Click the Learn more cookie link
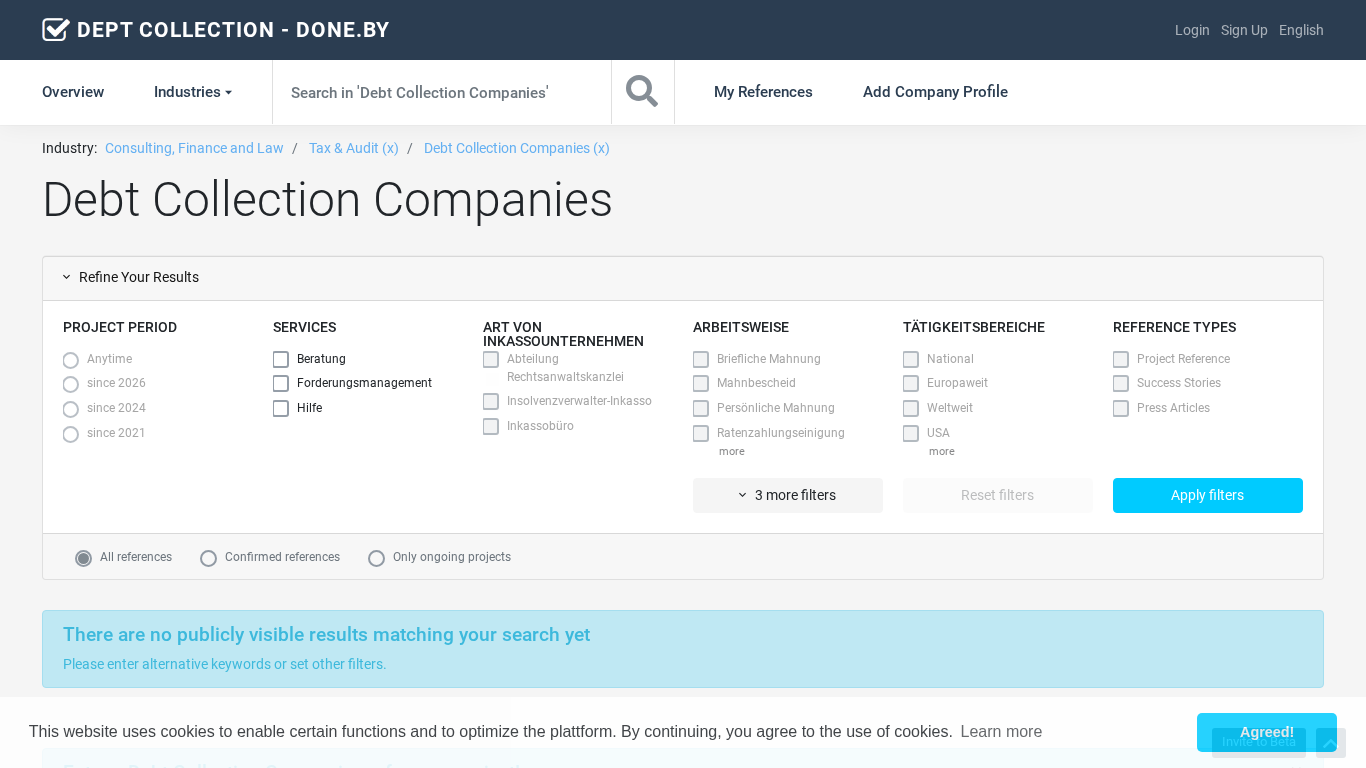Screen dimensions: 1366x768 click(x=1001, y=732)
